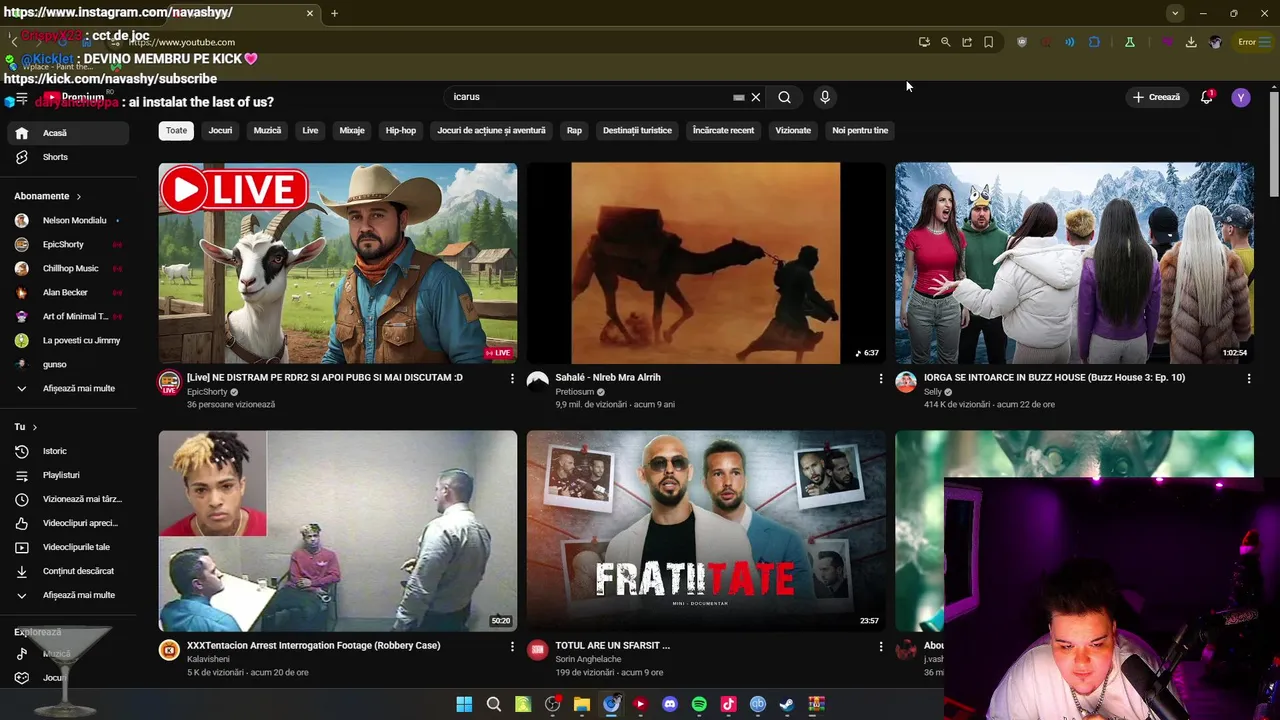This screenshot has width=1280, height=720.
Task: Open qBittorrent from the taskbar
Action: 758,704
